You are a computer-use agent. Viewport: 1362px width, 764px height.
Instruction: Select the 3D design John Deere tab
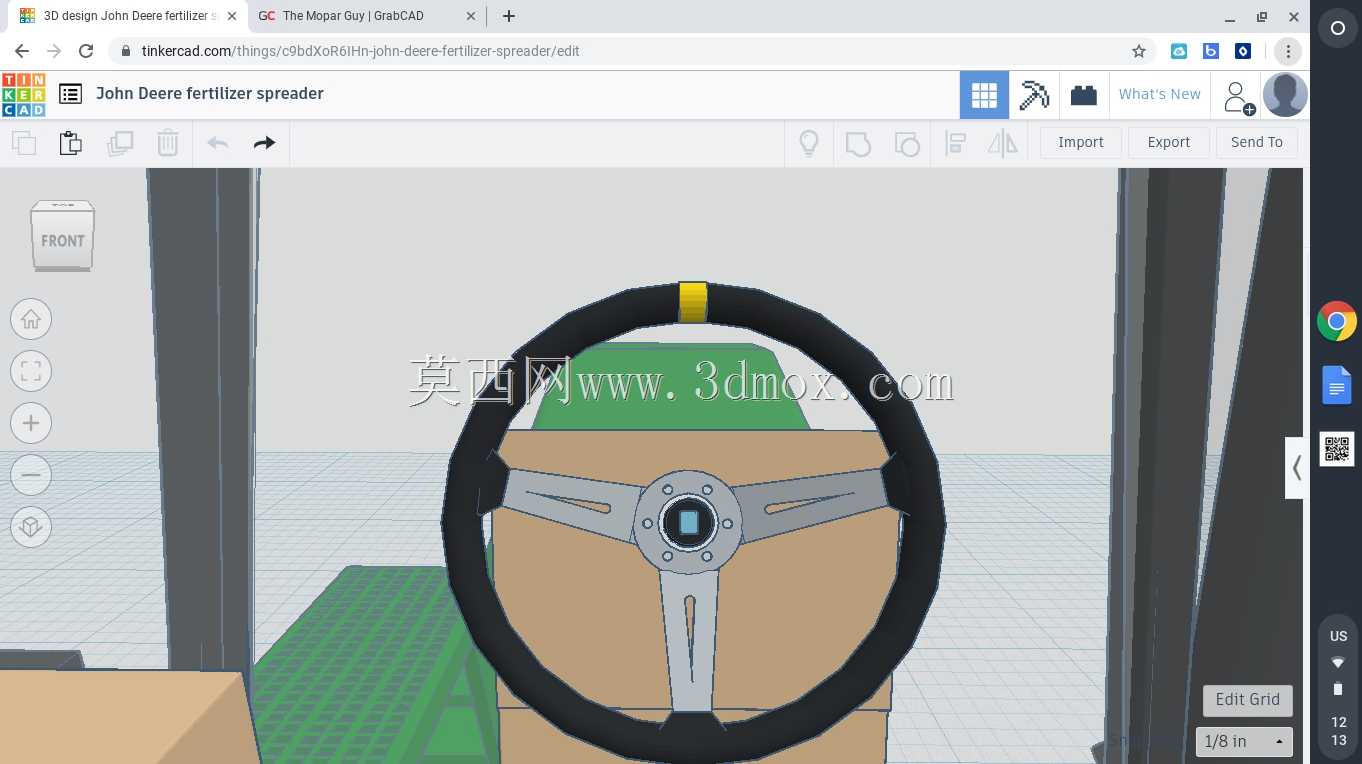(127, 16)
